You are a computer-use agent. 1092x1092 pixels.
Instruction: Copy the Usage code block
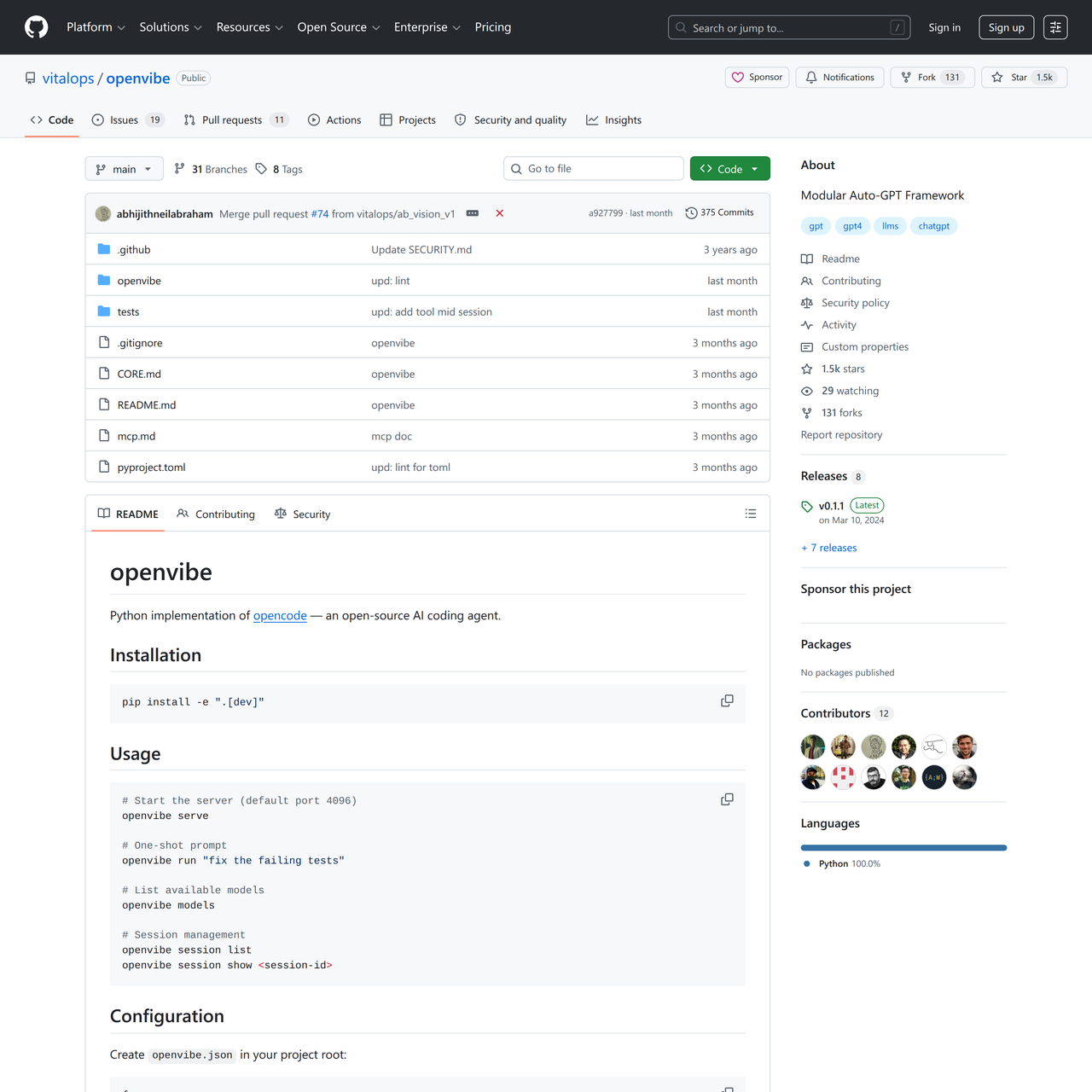point(727,799)
